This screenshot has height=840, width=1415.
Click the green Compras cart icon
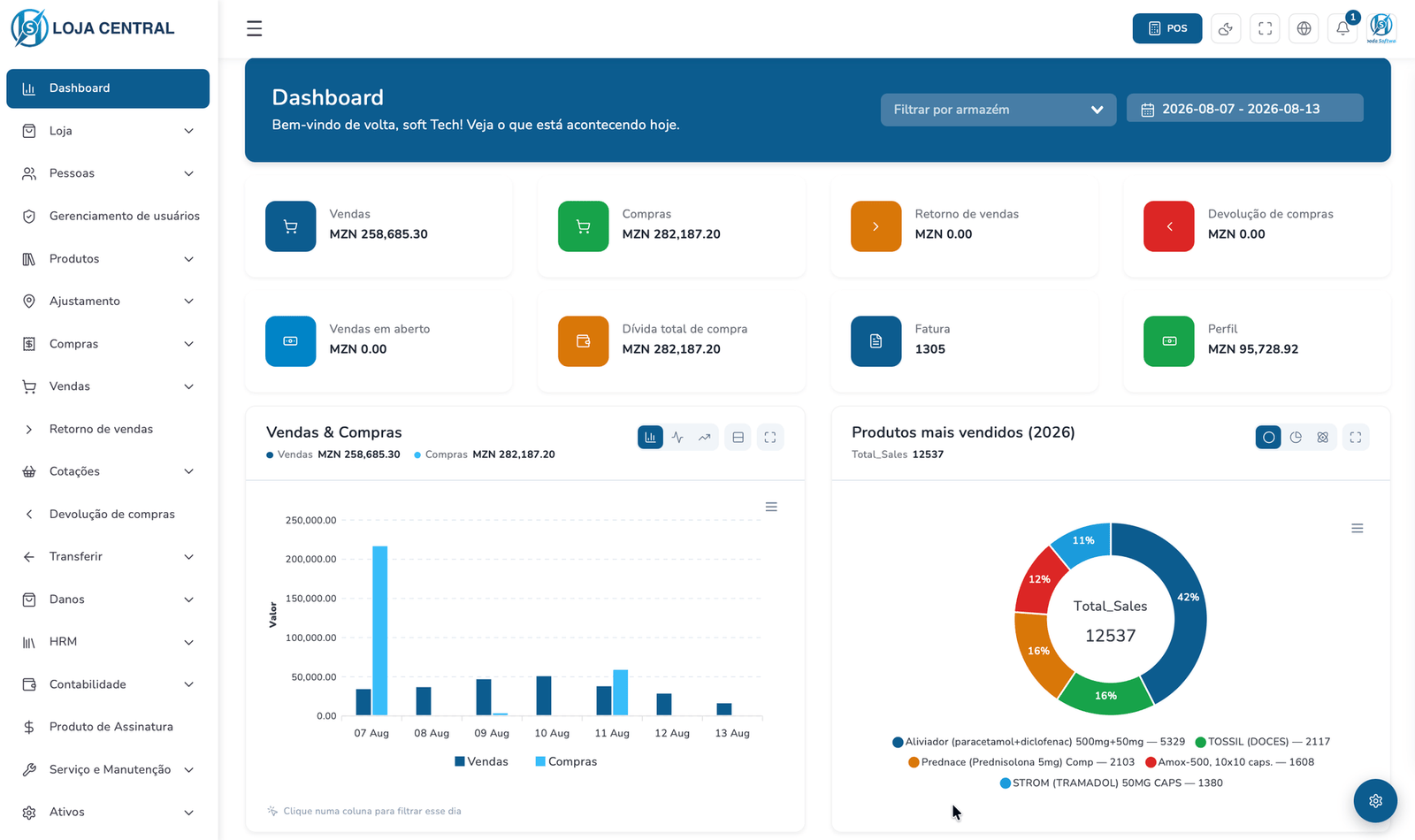point(583,226)
